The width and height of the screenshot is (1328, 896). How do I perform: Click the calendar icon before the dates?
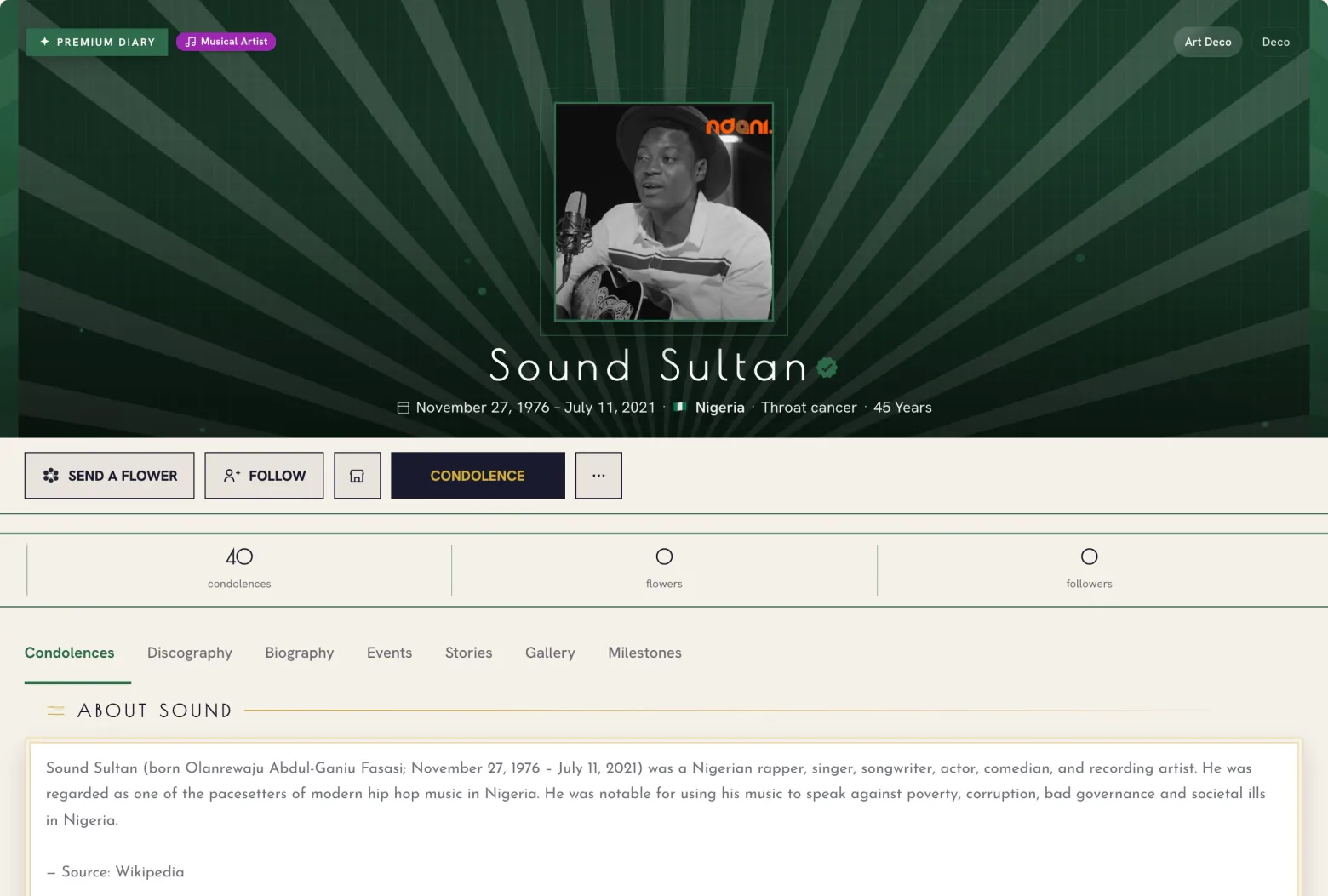coord(404,408)
